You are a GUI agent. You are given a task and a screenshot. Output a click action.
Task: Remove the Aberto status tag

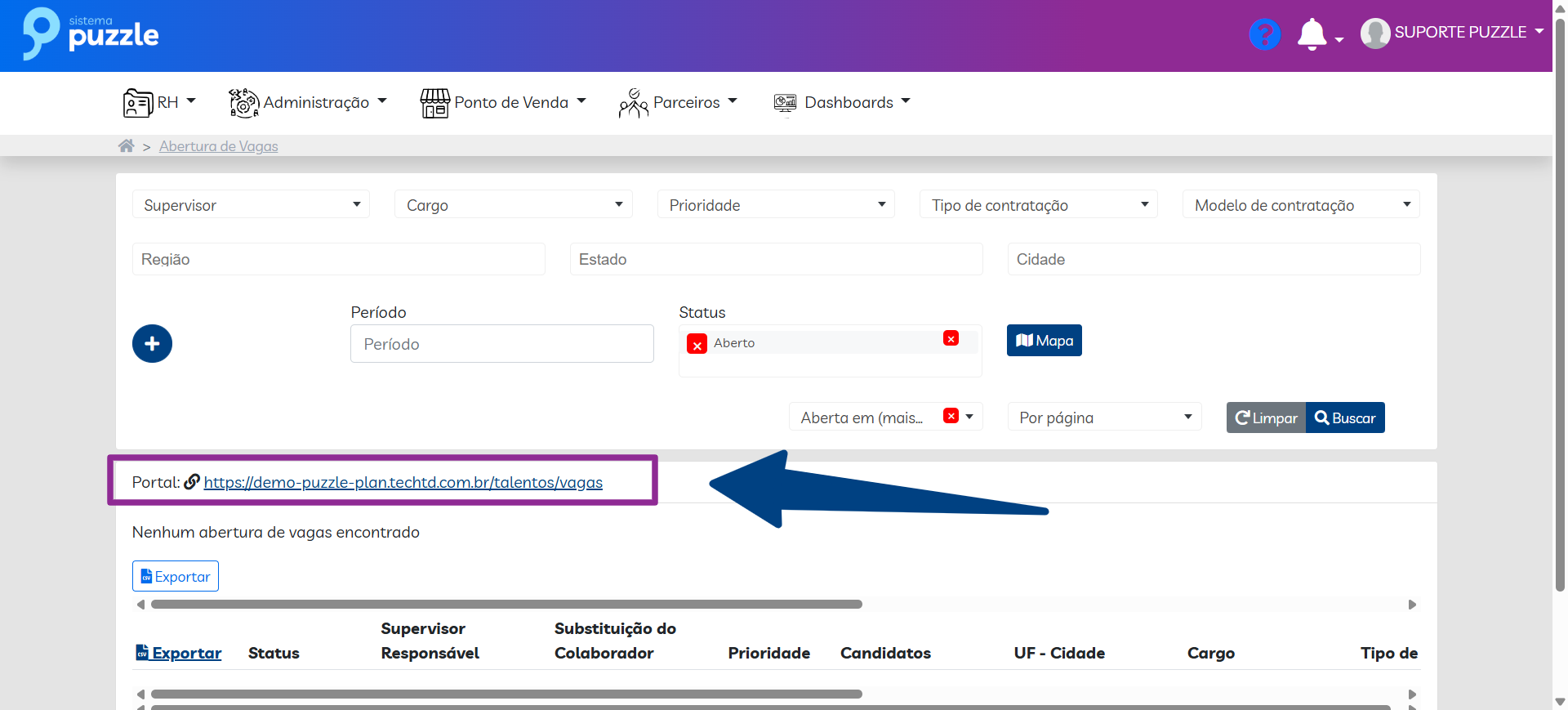click(697, 345)
